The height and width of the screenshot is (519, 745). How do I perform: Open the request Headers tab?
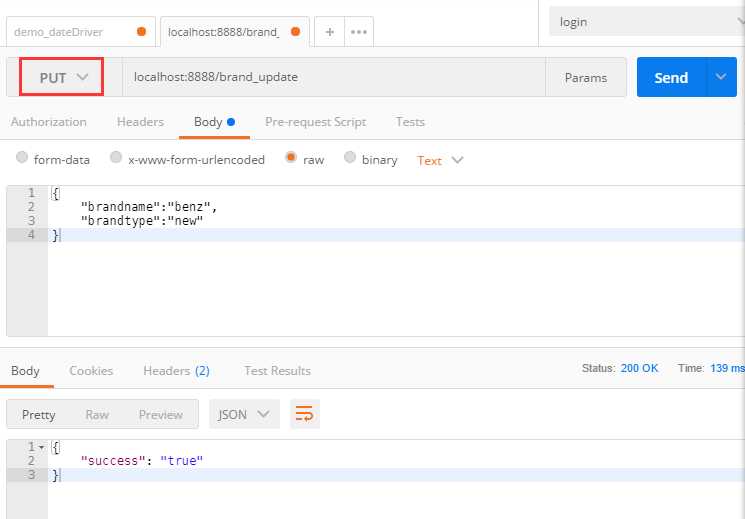tap(140, 122)
